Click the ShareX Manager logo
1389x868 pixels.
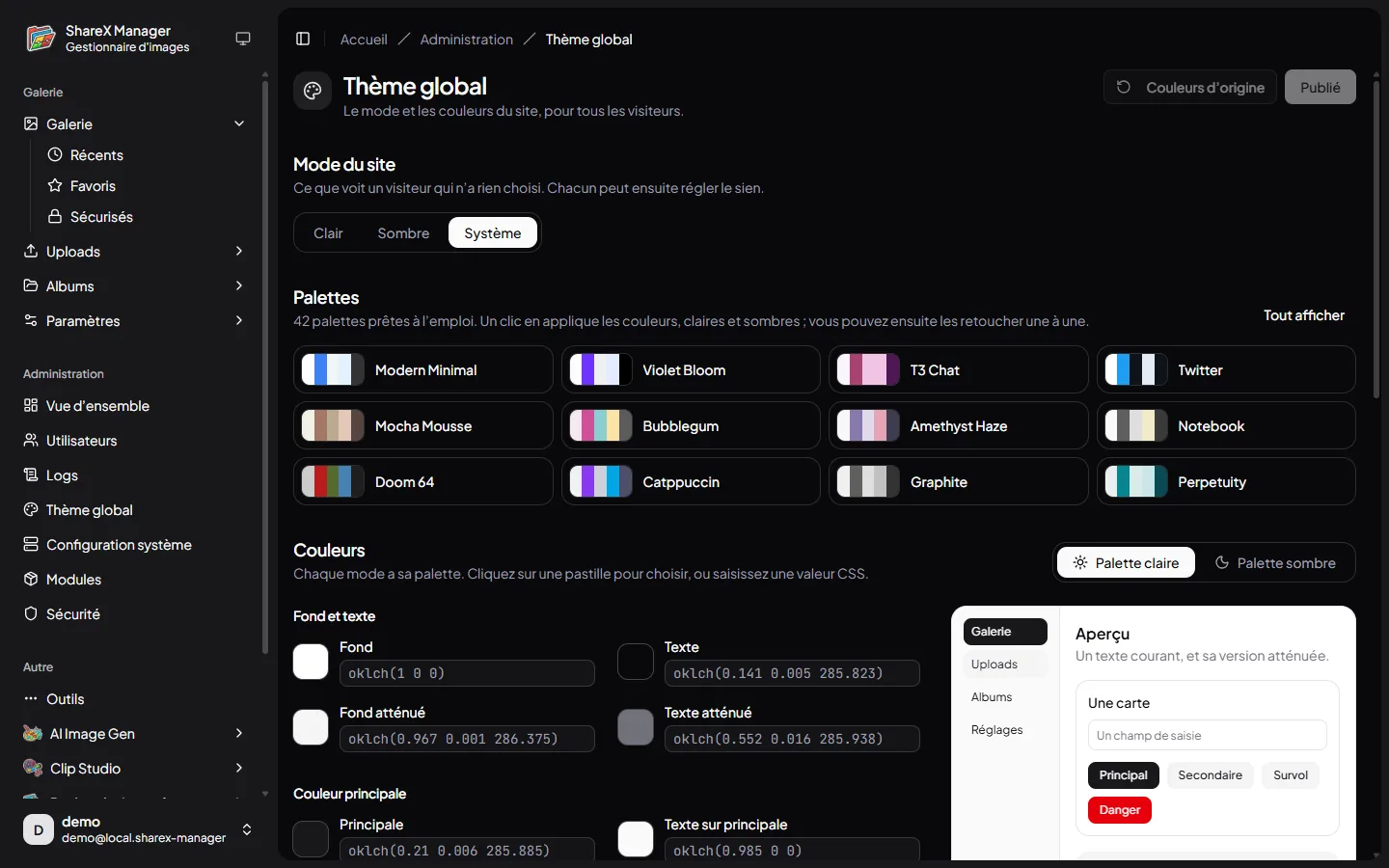41,39
